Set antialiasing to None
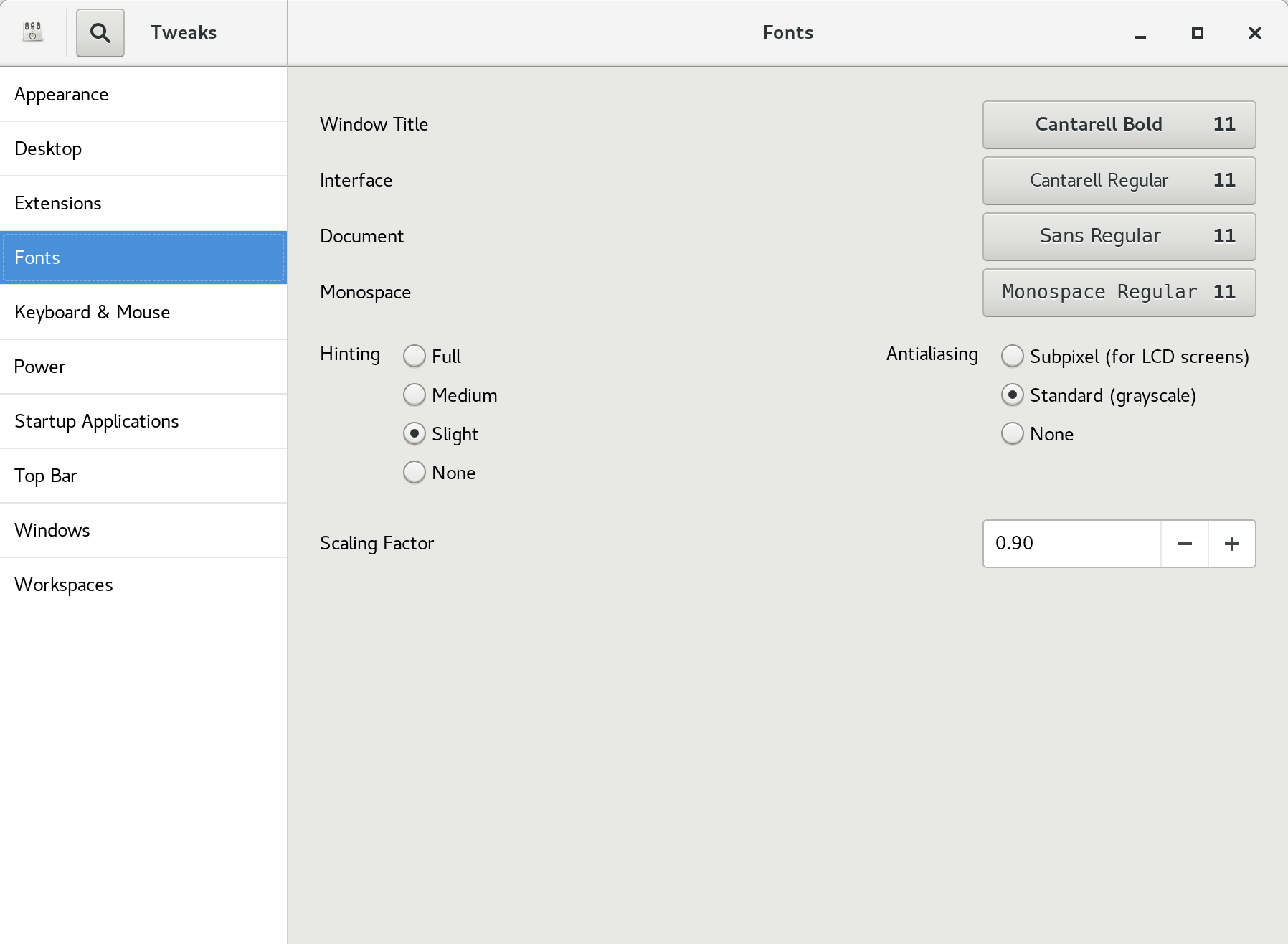This screenshot has width=1288, height=944. [x=1012, y=434]
